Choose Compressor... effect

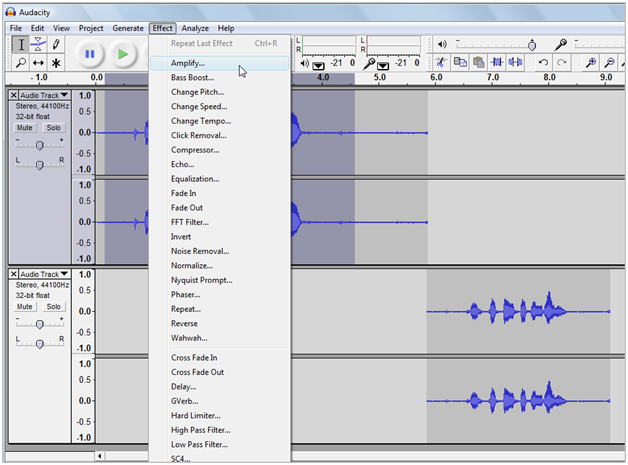(x=219, y=150)
